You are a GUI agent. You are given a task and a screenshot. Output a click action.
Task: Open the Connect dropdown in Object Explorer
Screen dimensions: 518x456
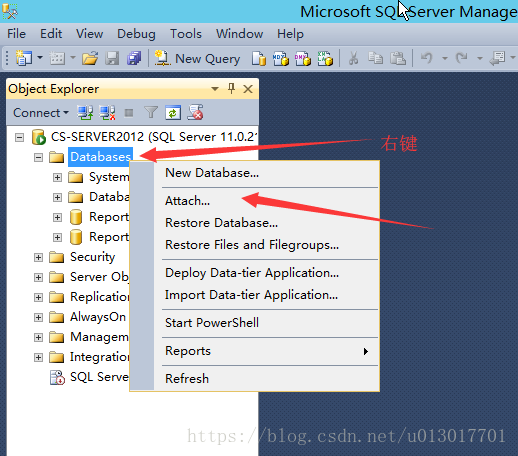pos(41,113)
